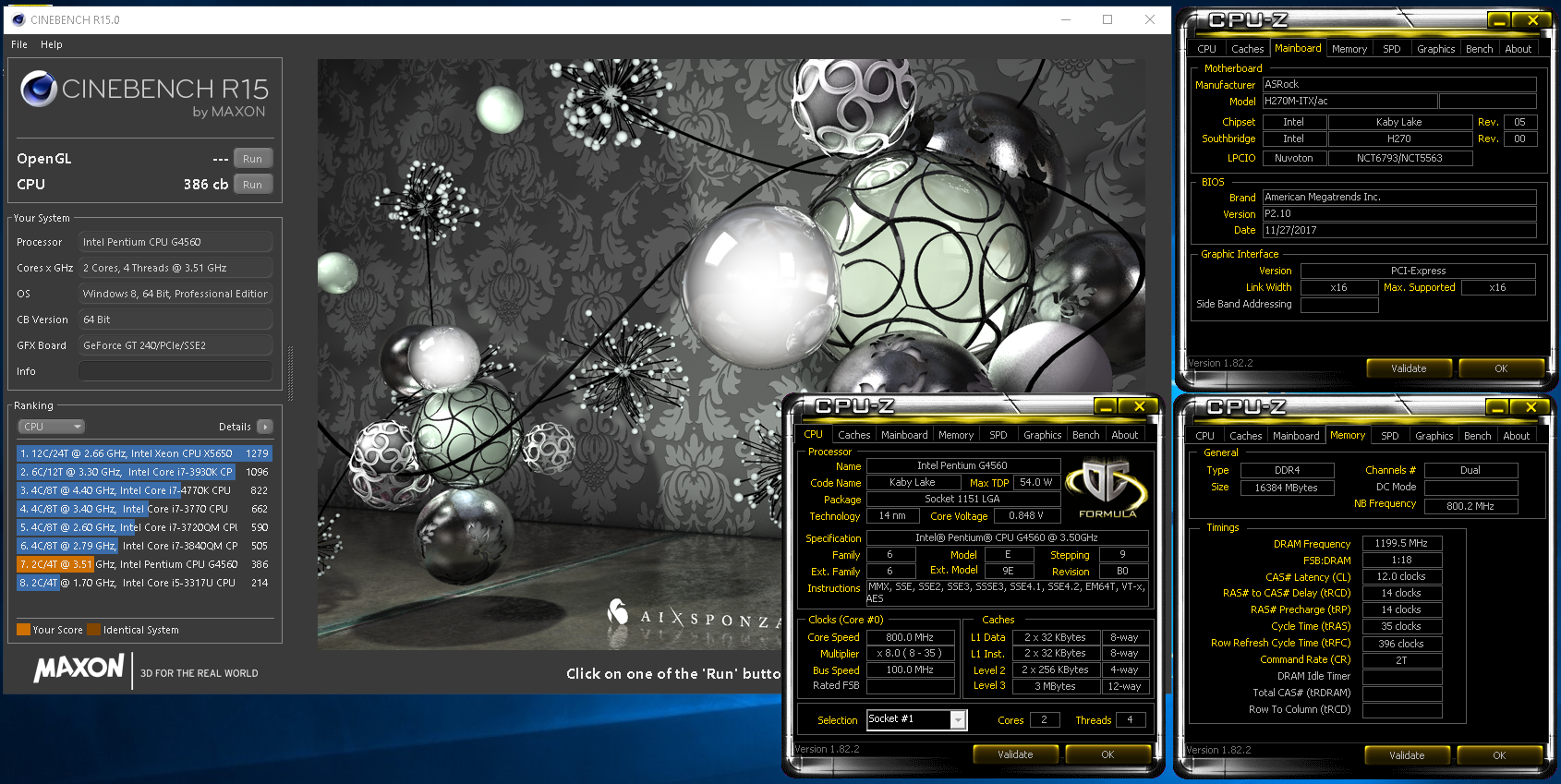Close the CPU-Z Mainboard window
This screenshot has width=1561, height=784.
1533,20
